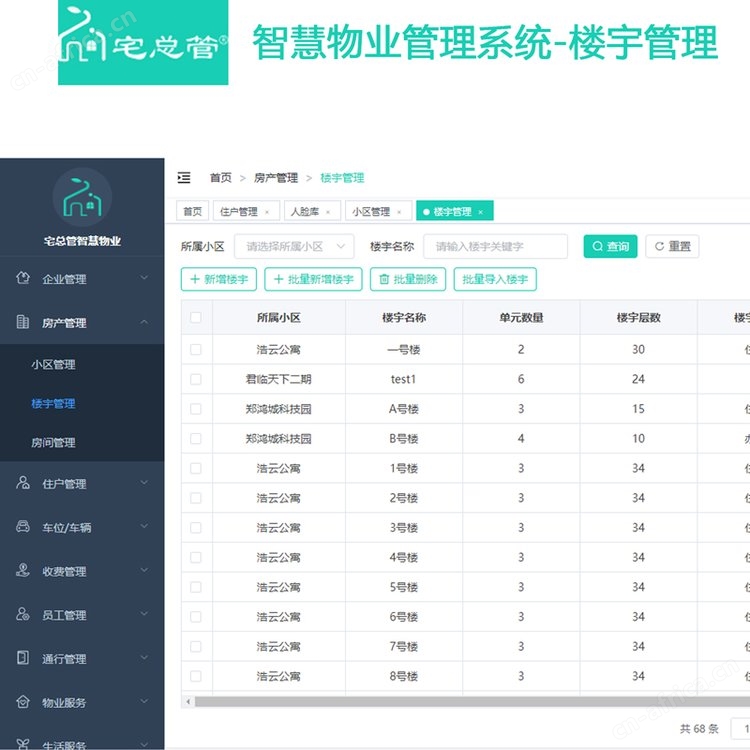750x750 pixels.
Task: Click the 批量新增楼宇 button
Action: point(313,279)
